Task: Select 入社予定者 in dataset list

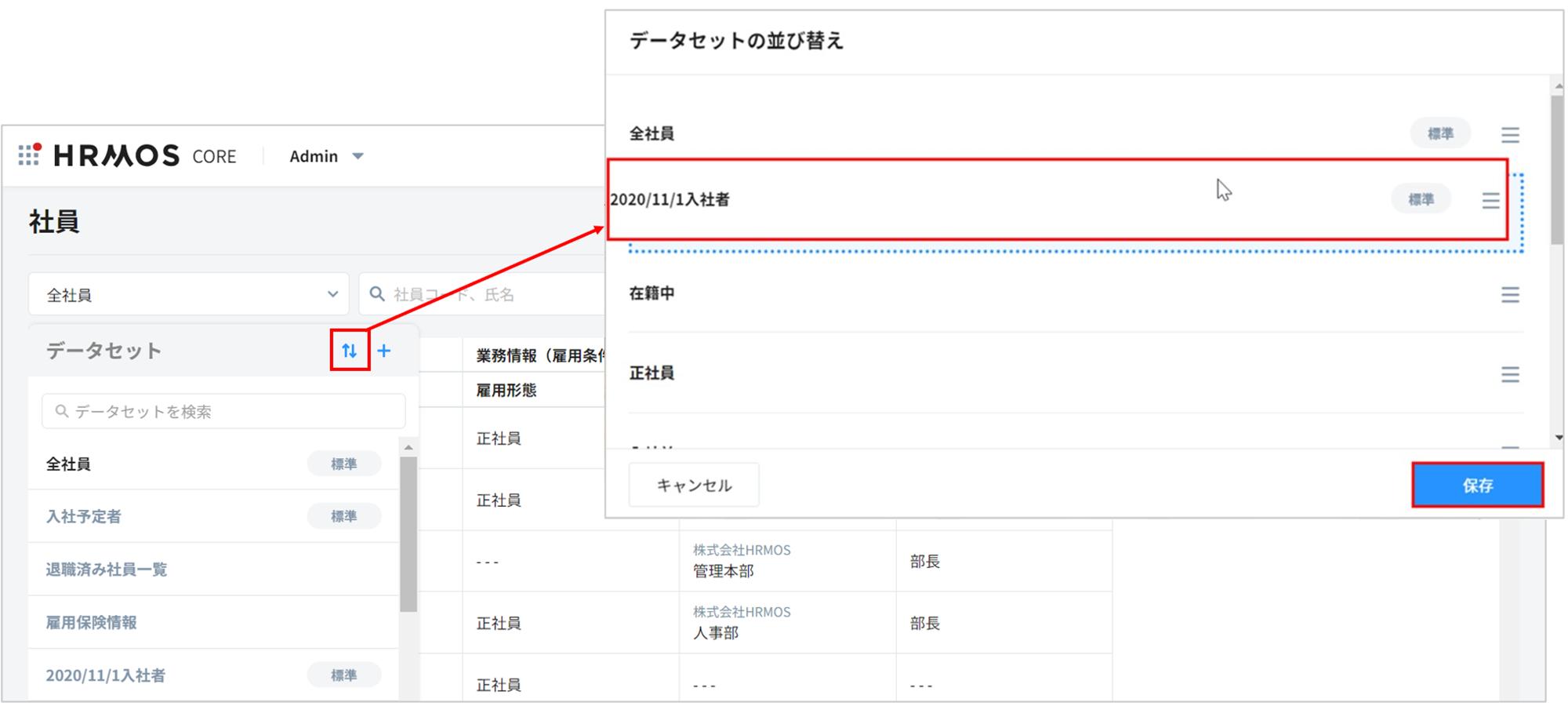Action: click(x=84, y=516)
